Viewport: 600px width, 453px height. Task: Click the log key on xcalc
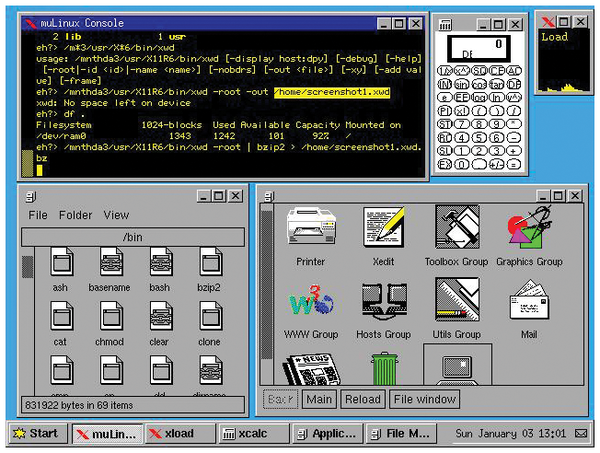pos(479,98)
